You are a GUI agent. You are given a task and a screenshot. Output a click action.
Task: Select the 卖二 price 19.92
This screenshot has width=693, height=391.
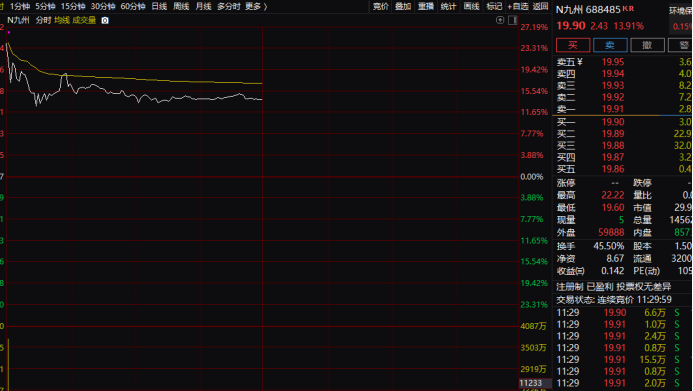(613, 97)
